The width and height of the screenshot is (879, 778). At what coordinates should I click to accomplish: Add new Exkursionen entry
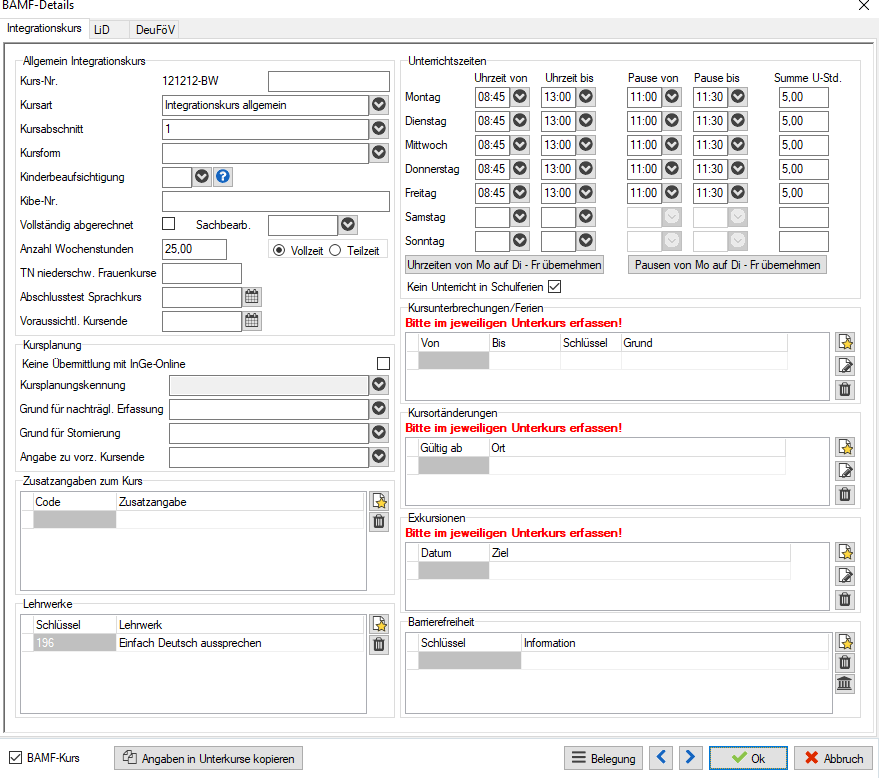coord(845,552)
